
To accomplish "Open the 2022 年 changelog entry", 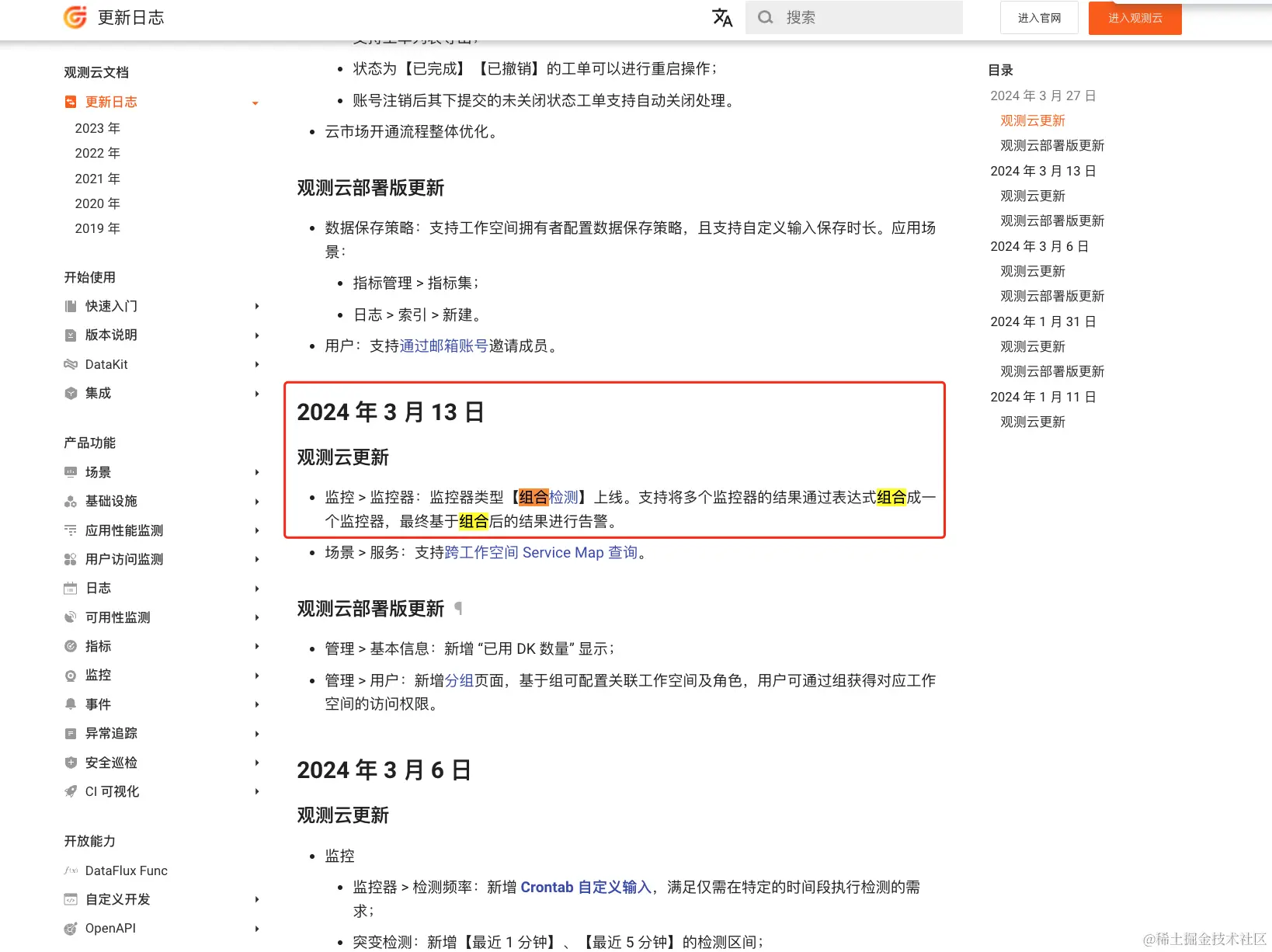I will tap(97, 153).
